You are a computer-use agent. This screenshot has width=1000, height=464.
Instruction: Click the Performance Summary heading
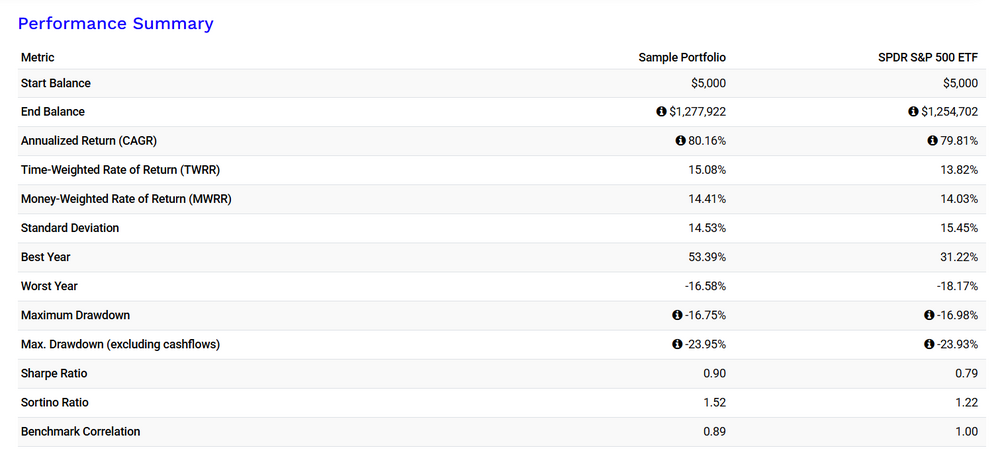tap(116, 23)
